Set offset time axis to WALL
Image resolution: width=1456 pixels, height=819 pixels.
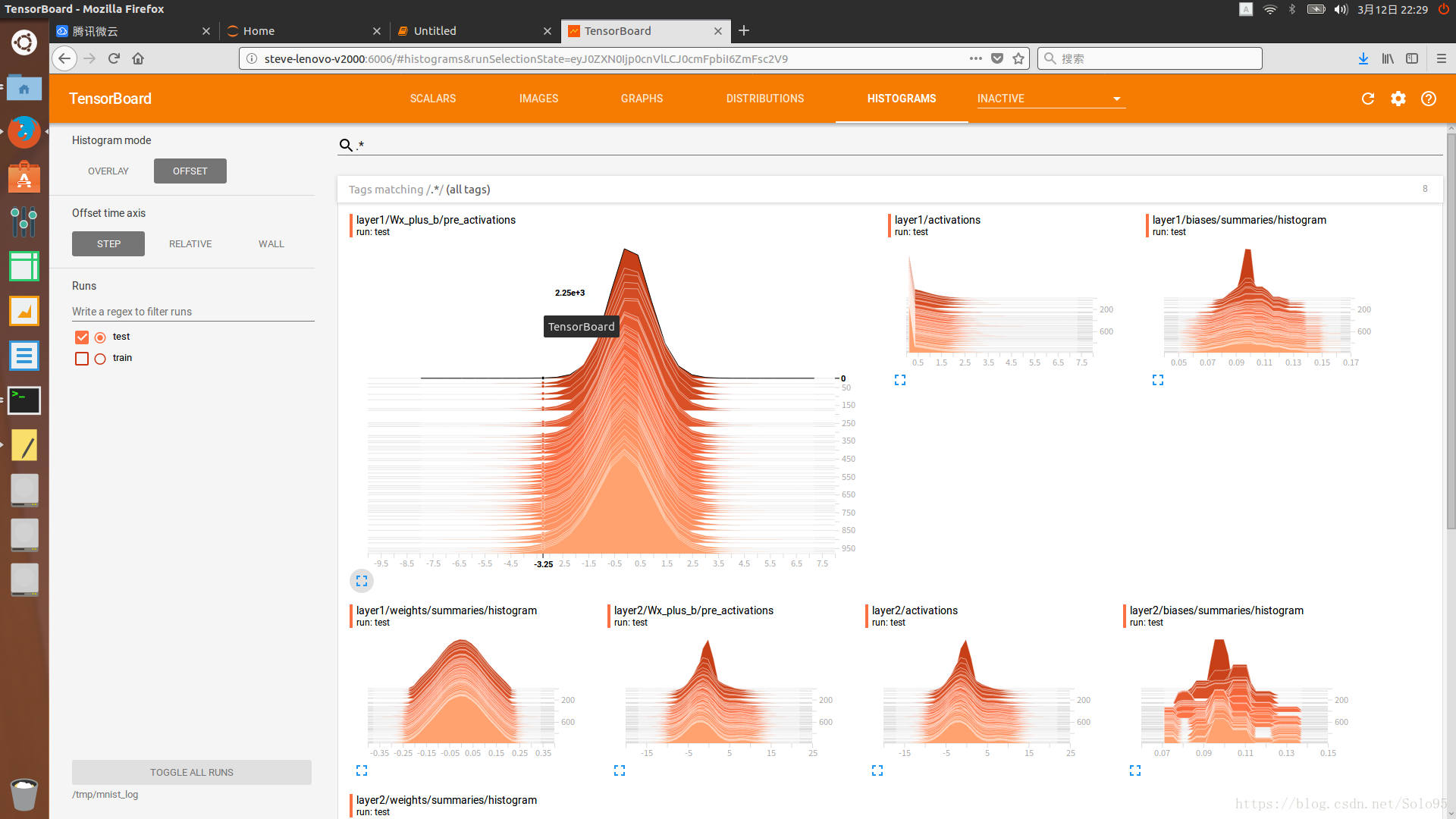(x=271, y=244)
